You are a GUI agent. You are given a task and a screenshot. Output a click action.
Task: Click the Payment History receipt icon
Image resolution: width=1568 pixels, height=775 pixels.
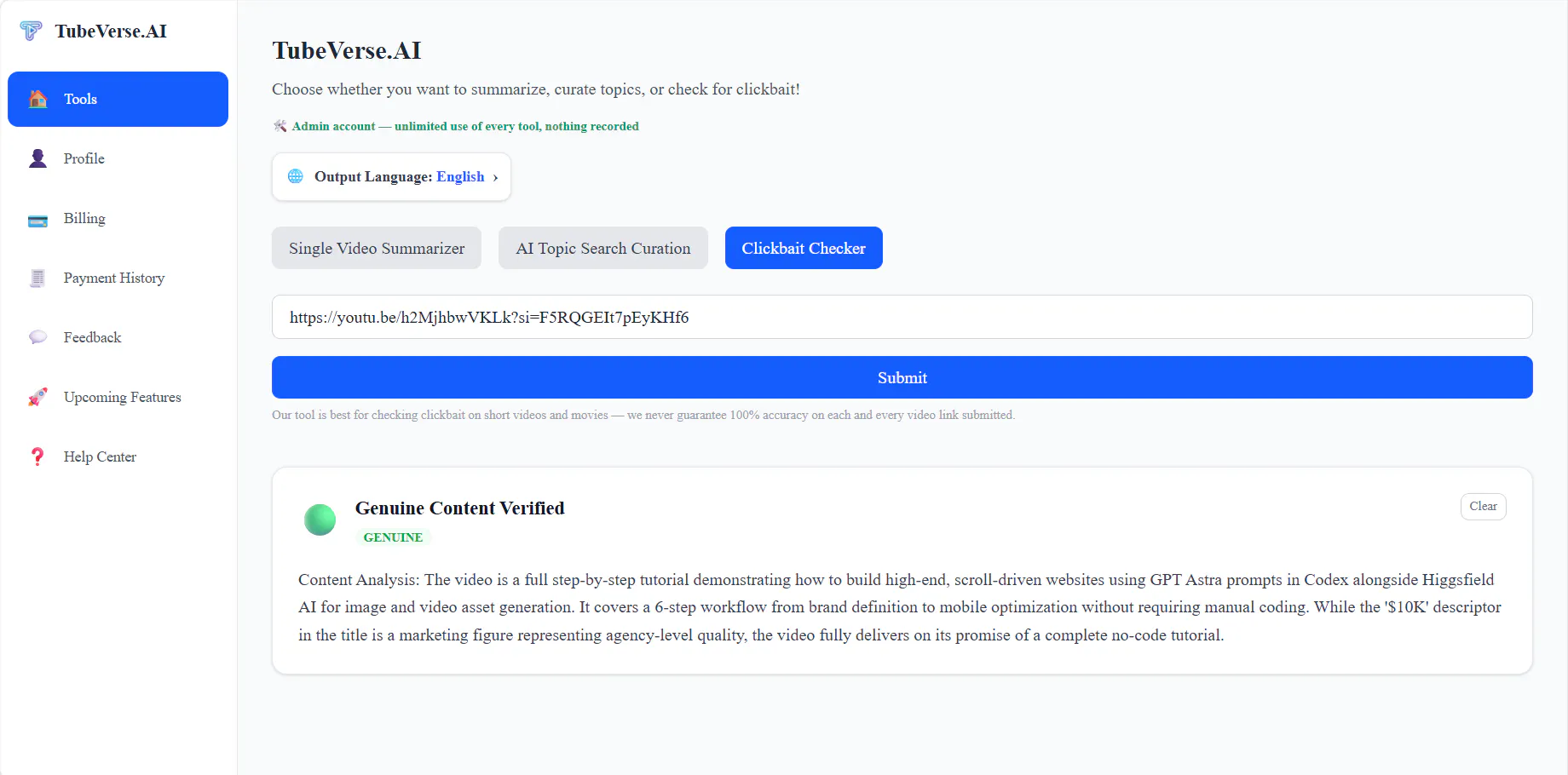(37, 278)
